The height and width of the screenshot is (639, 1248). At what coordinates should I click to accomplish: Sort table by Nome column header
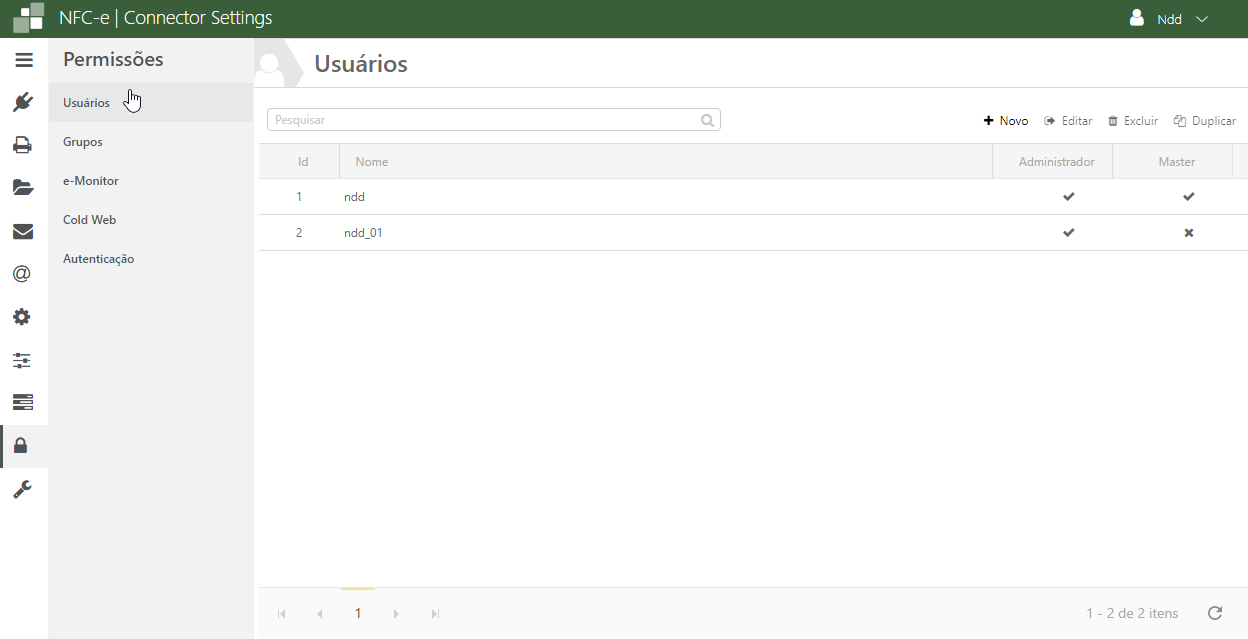coord(372,161)
